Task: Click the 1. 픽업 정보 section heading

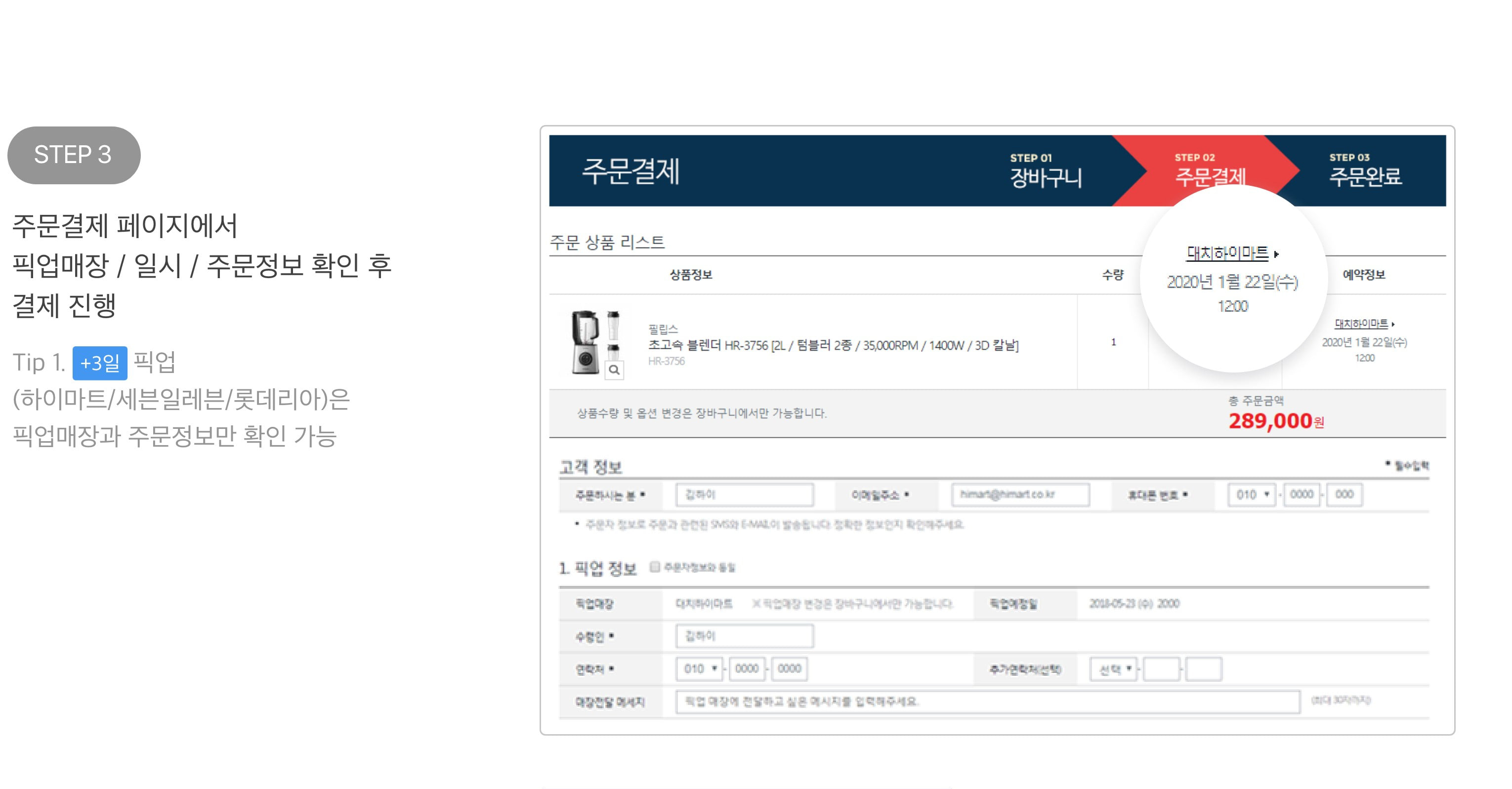Action: click(x=598, y=568)
